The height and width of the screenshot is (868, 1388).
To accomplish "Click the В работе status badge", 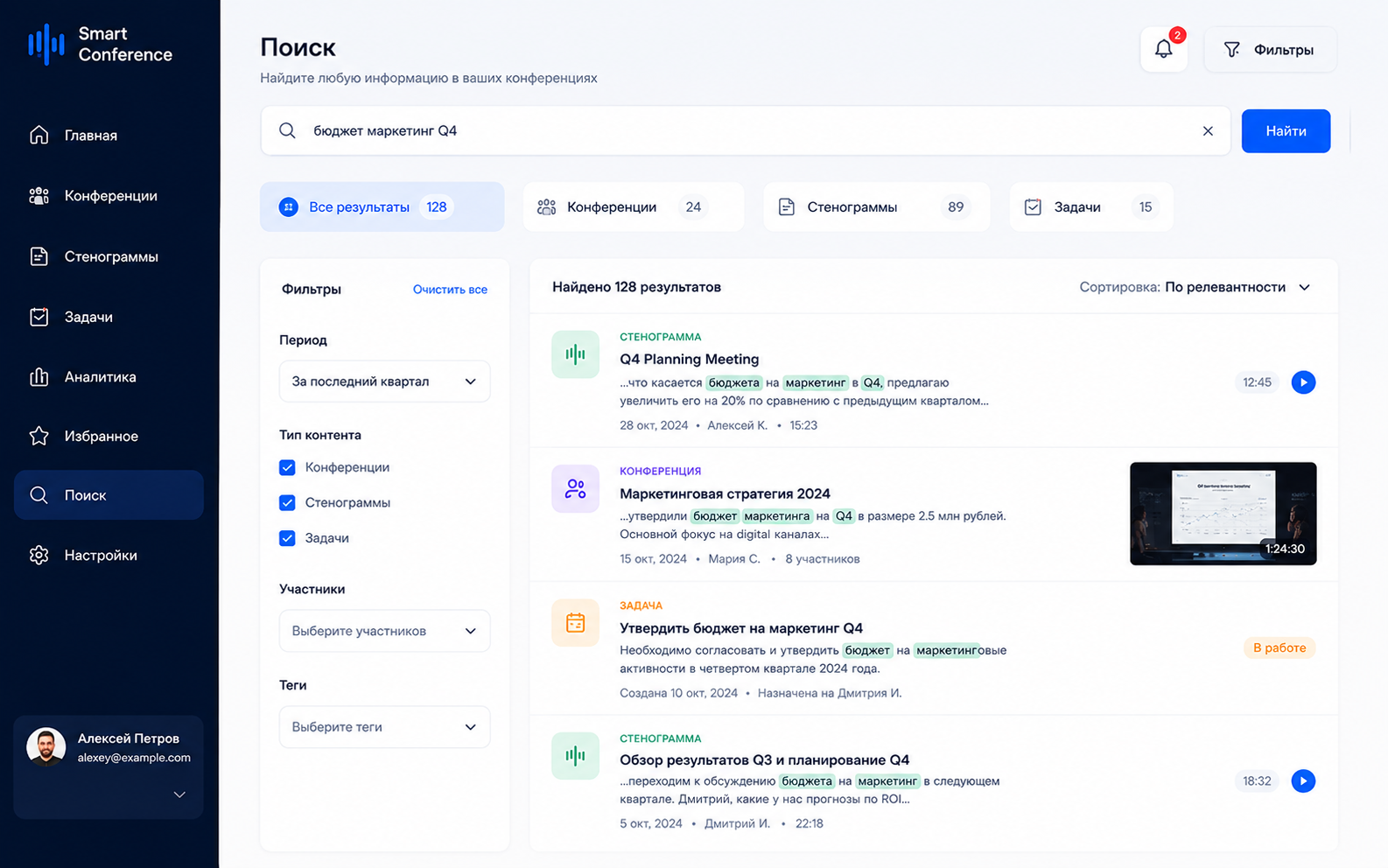I will tap(1279, 648).
